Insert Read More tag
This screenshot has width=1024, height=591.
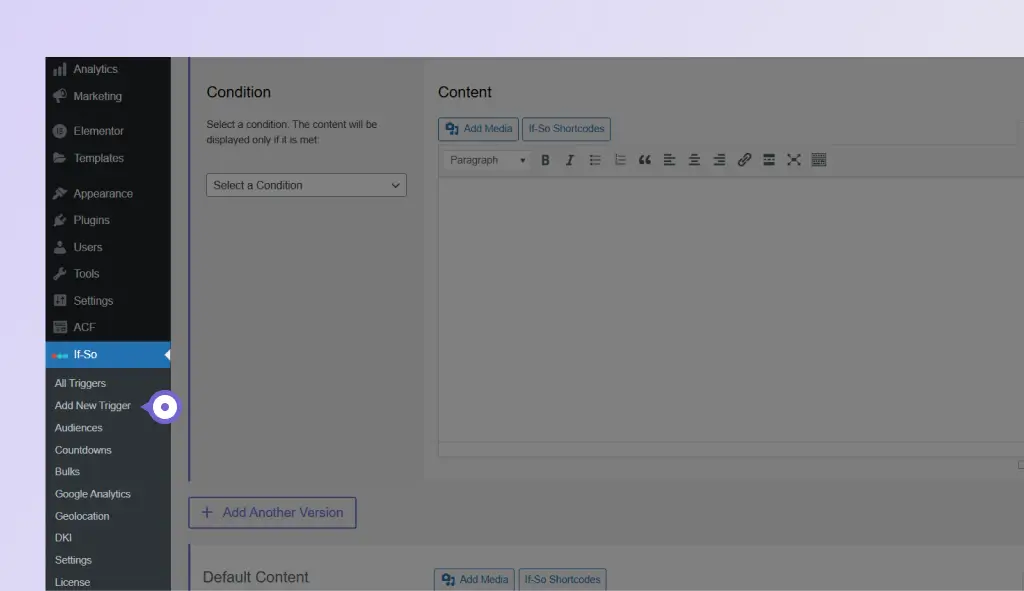pyautogui.click(x=769, y=160)
